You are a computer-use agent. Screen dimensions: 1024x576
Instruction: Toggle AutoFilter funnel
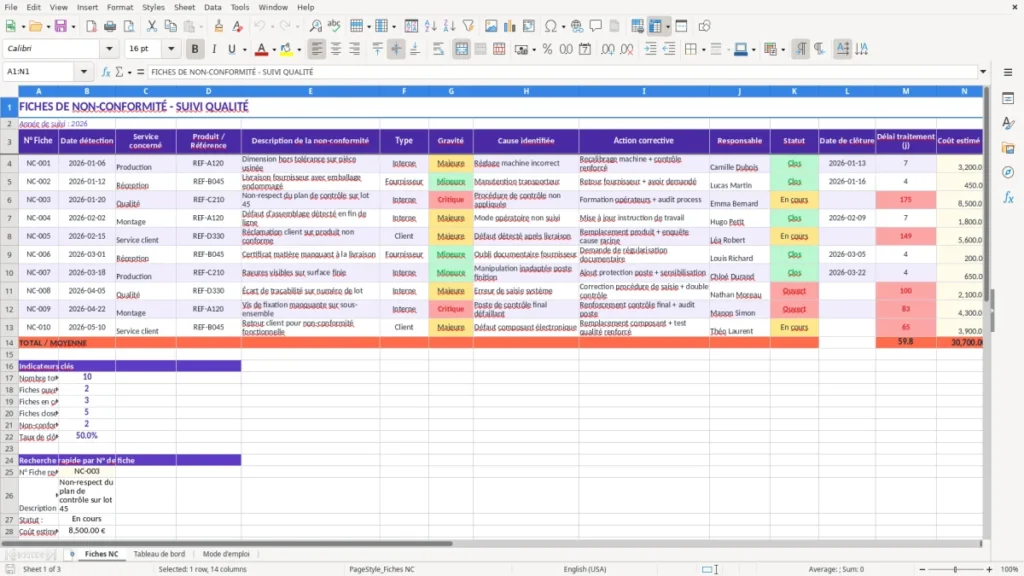468,26
